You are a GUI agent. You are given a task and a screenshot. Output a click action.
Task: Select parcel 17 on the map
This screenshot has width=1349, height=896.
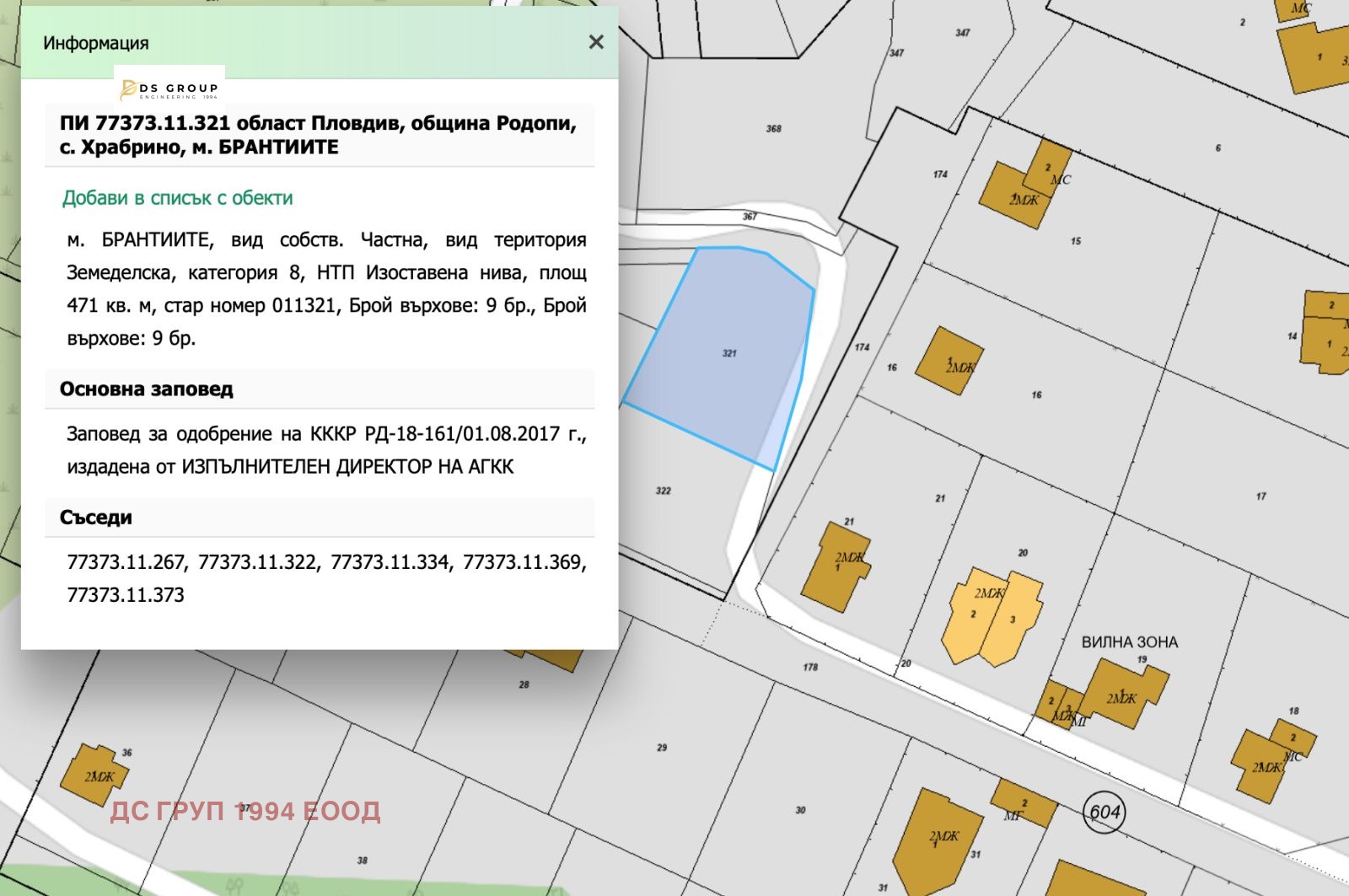pyautogui.click(x=1260, y=496)
